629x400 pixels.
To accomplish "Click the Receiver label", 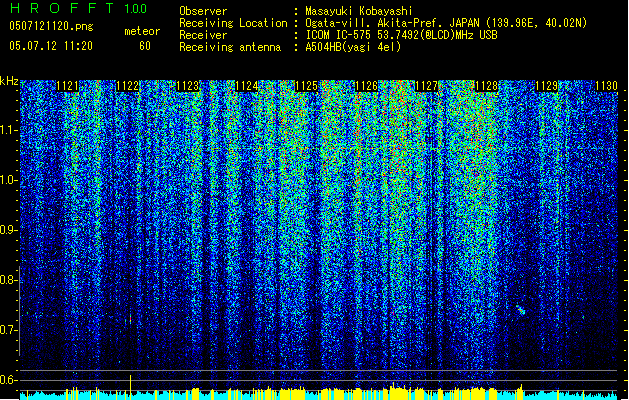I will (203, 35).
